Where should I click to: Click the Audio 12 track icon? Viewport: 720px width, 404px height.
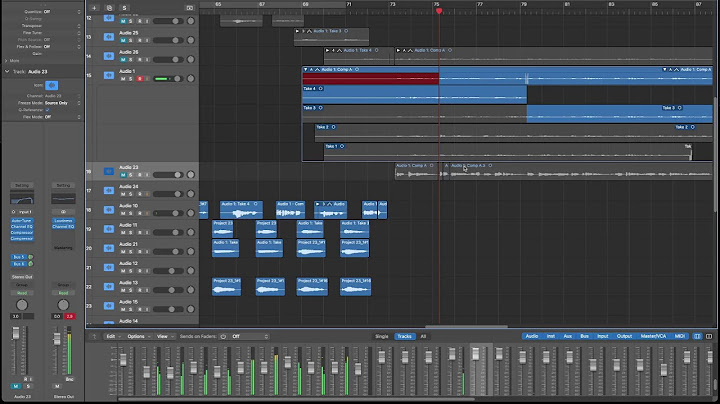click(x=109, y=268)
